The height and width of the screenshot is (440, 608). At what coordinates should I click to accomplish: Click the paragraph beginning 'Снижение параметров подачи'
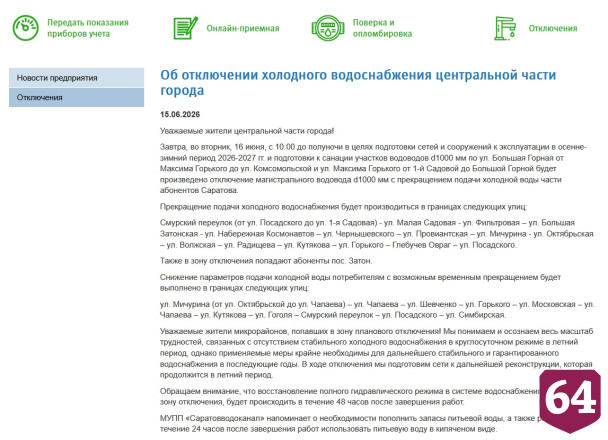(360, 283)
